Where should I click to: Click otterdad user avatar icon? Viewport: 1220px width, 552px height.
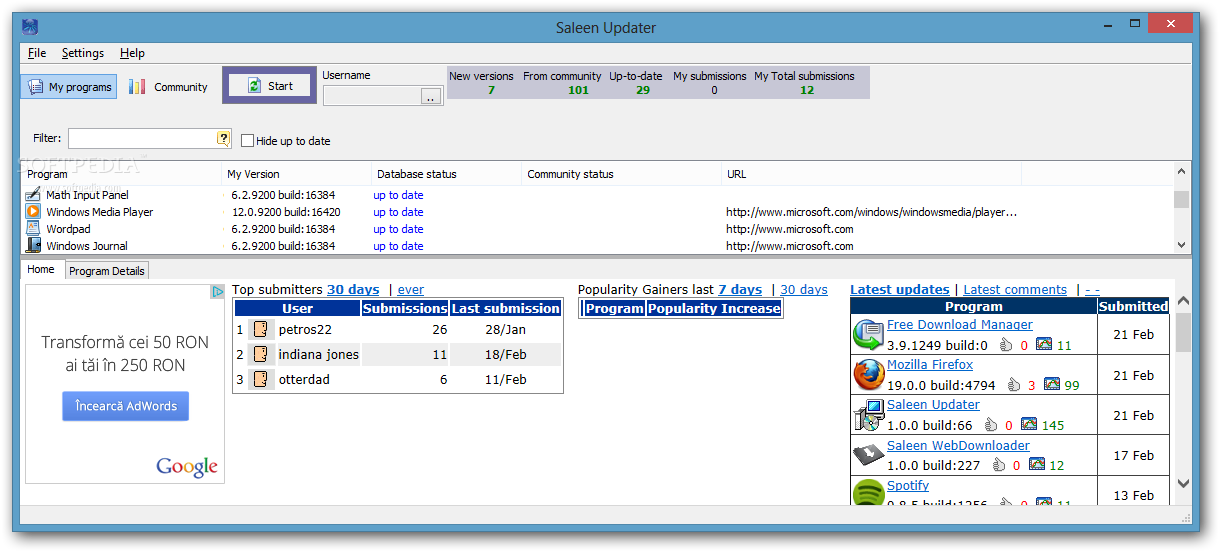(262, 379)
